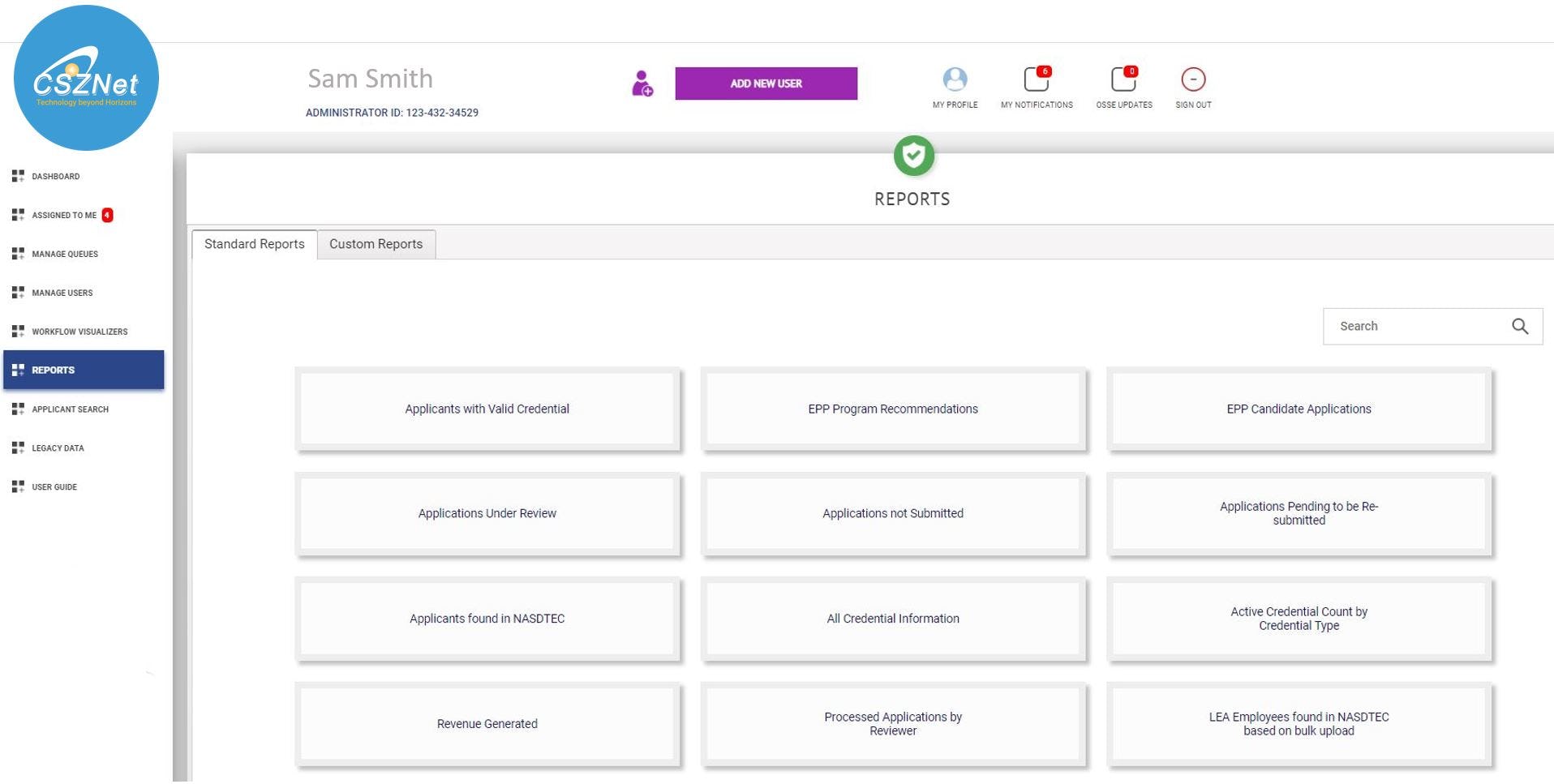The width and height of the screenshot is (1554, 784).
Task: Open Applications Pending to be Re-submitted report
Action: [x=1299, y=513]
